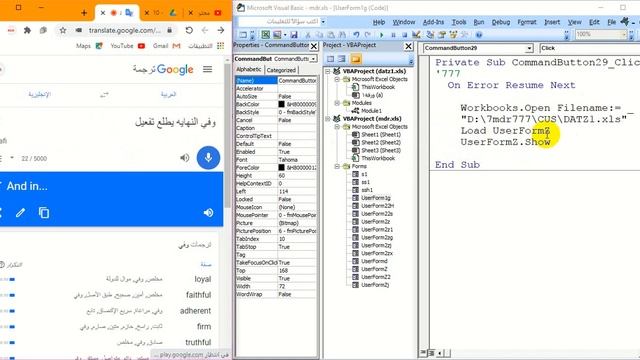Reload the page in Chrome
This screenshot has width=640, height=360.
tap(189, 30)
